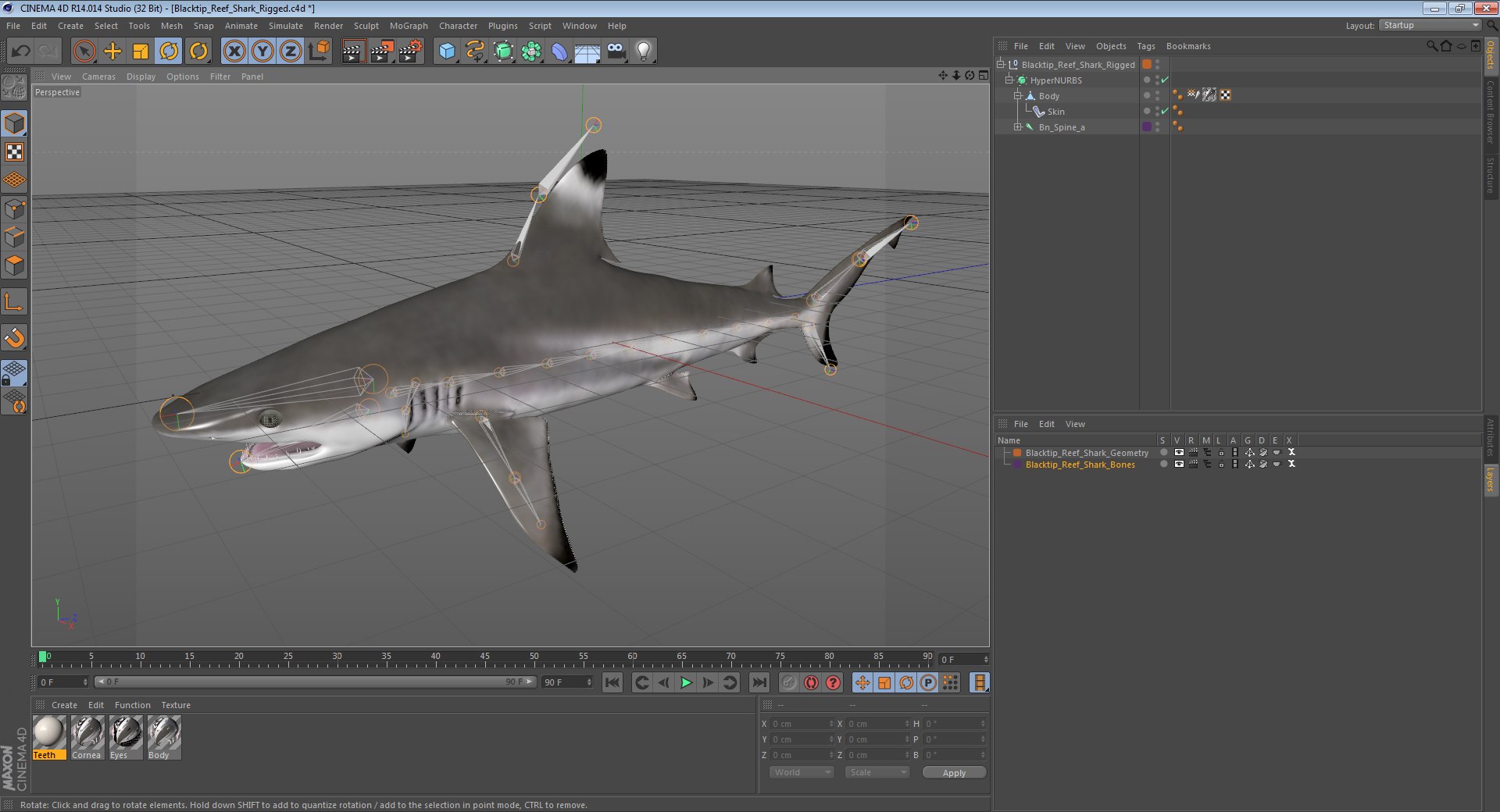Viewport: 1500px width, 812px height.
Task: Collapse the Blacktip_Reef_Shark_Rigged tree node
Action: click(x=1000, y=65)
